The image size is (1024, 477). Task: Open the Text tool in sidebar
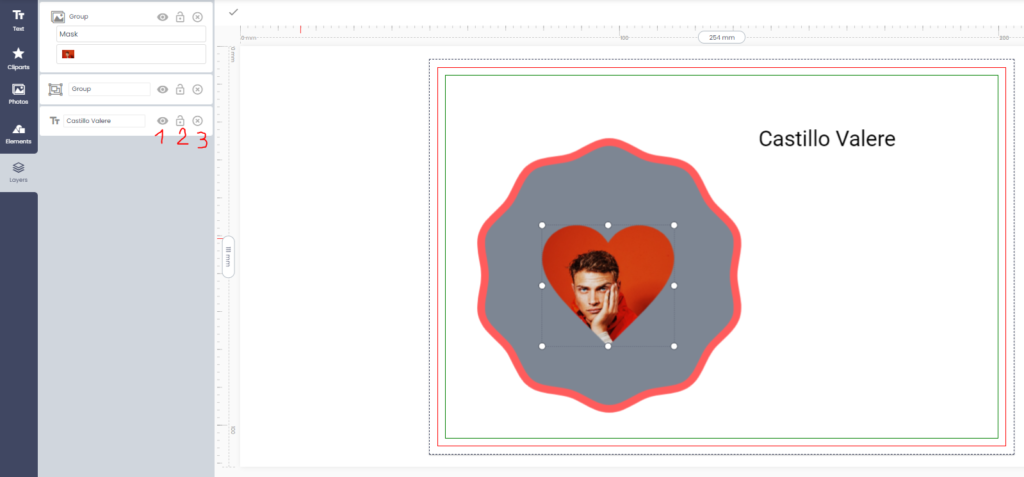coord(18,20)
